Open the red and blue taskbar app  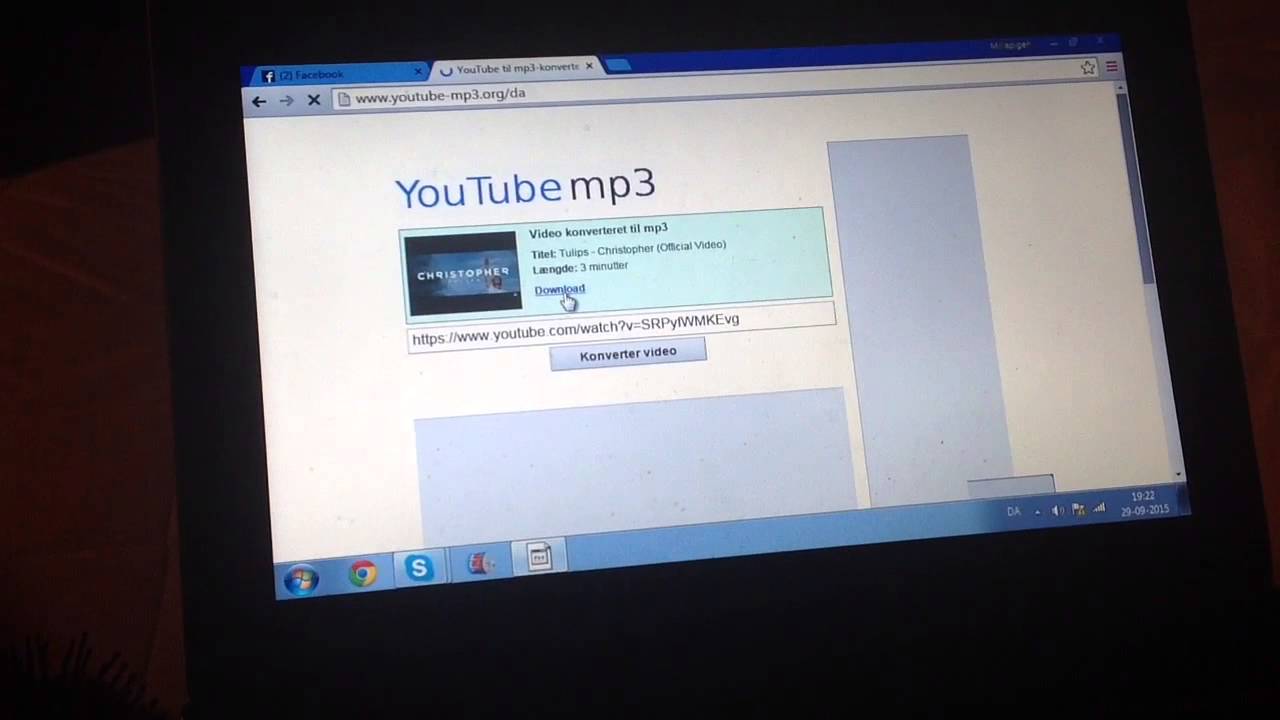point(480,563)
